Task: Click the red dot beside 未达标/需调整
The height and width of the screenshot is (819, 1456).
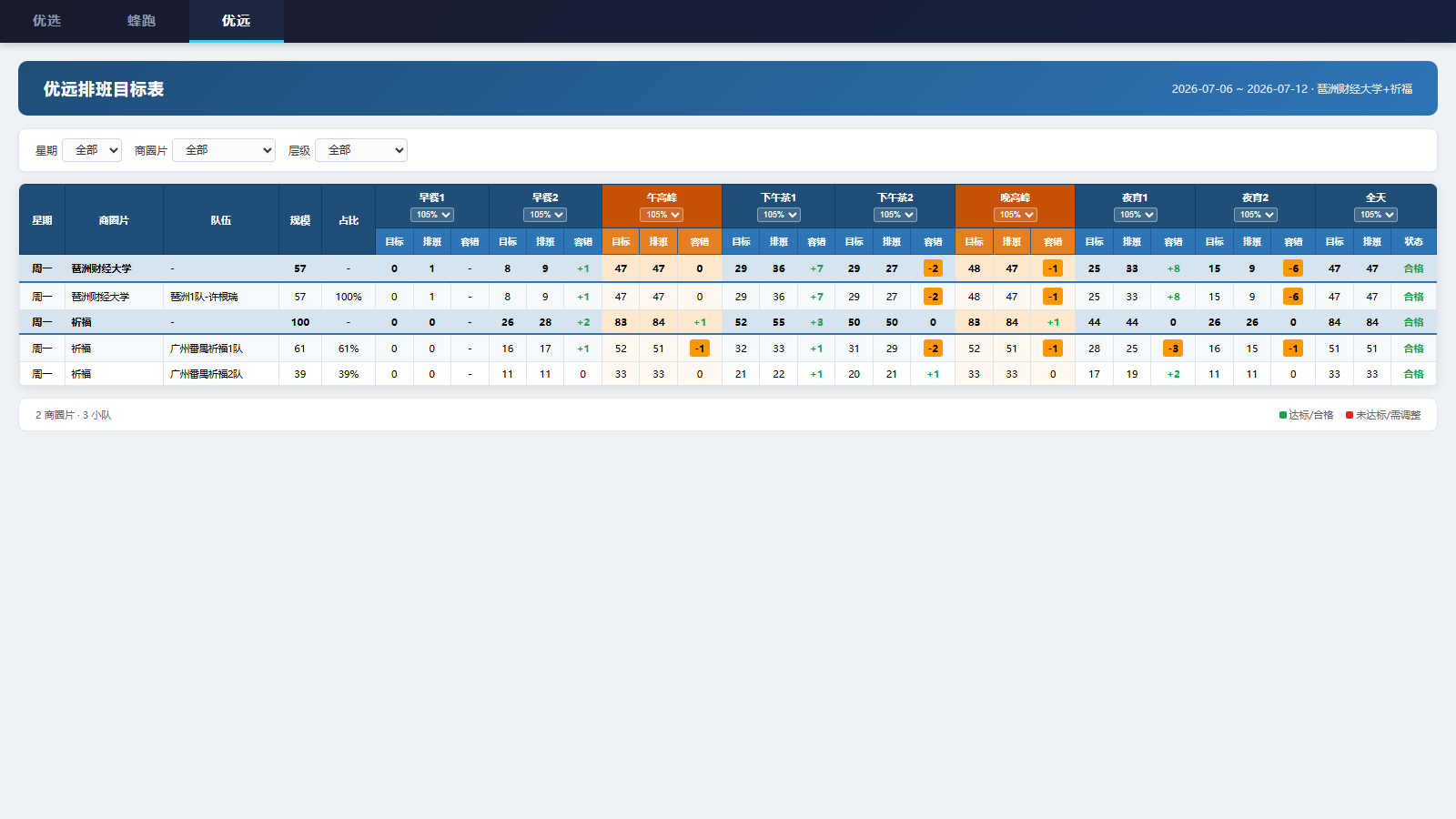Action: [x=1350, y=415]
